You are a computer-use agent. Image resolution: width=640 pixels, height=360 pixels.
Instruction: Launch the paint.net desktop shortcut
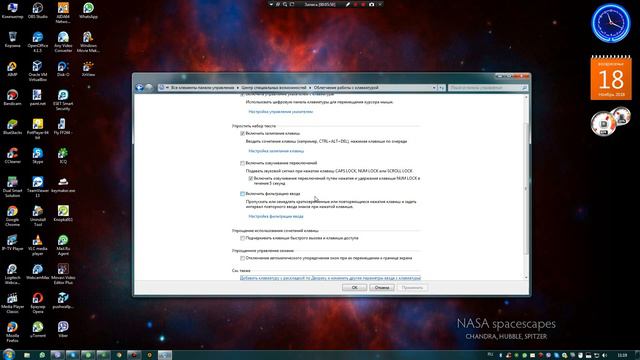[x=38, y=98]
